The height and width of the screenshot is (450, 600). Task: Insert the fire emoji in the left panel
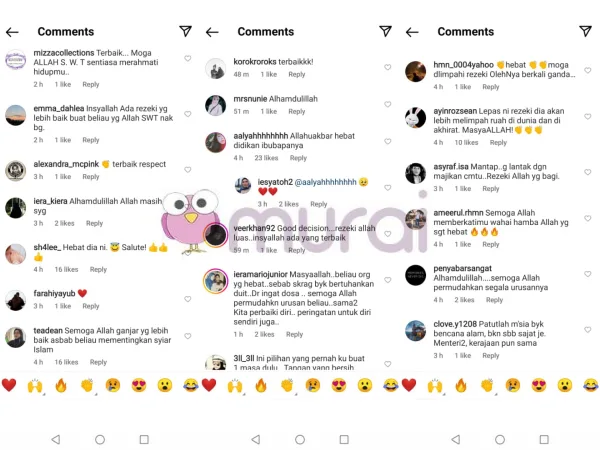(x=61, y=386)
